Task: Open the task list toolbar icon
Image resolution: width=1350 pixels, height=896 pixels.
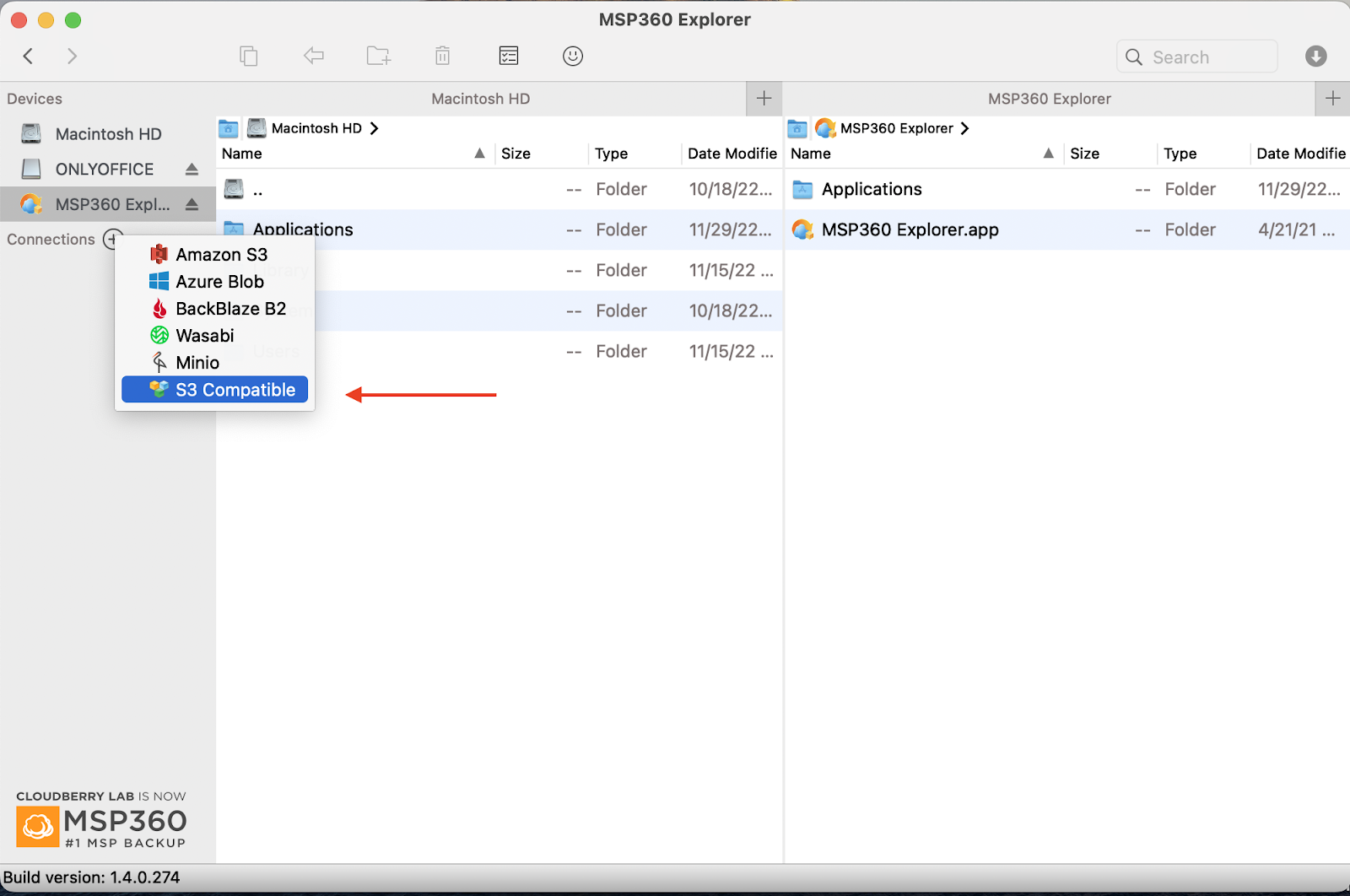Action: coord(509,57)
